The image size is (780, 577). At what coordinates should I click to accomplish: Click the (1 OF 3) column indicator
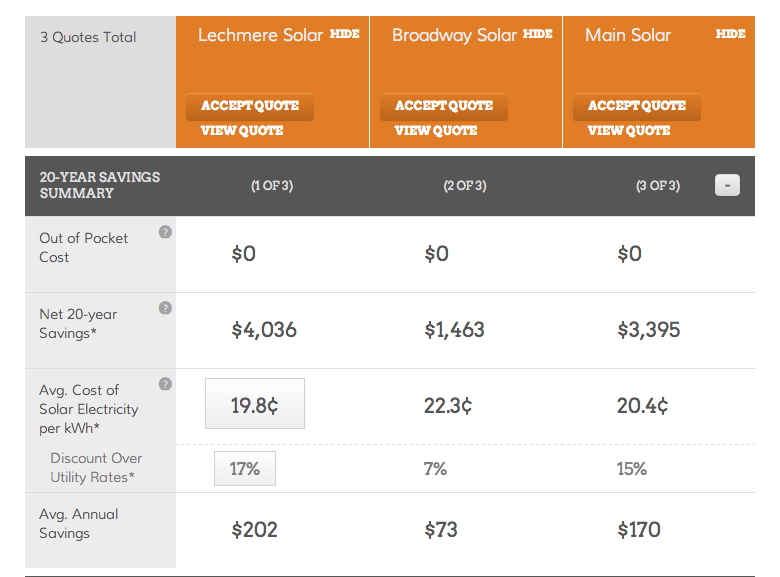click(x=272, y=186)
